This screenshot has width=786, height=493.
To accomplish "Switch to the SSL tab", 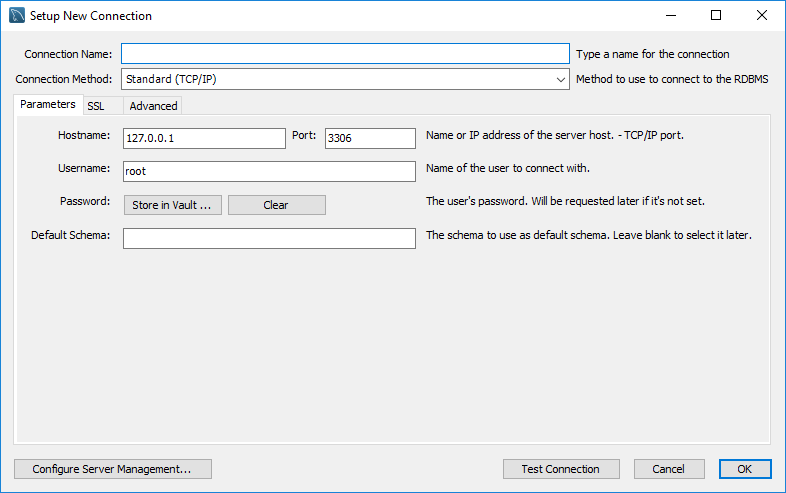I will point(96,105).
